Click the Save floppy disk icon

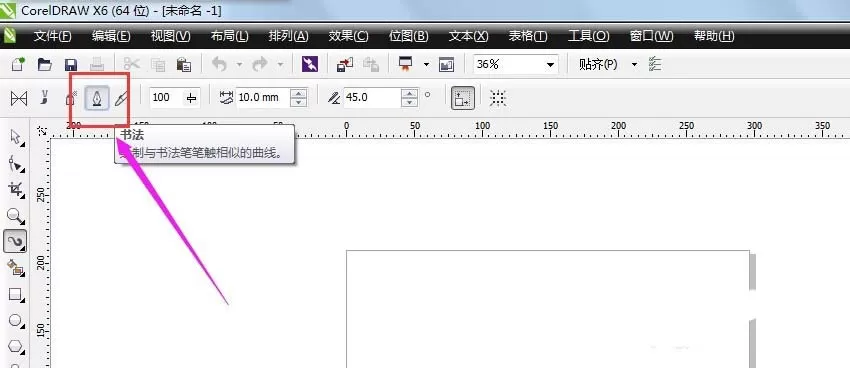70,65
